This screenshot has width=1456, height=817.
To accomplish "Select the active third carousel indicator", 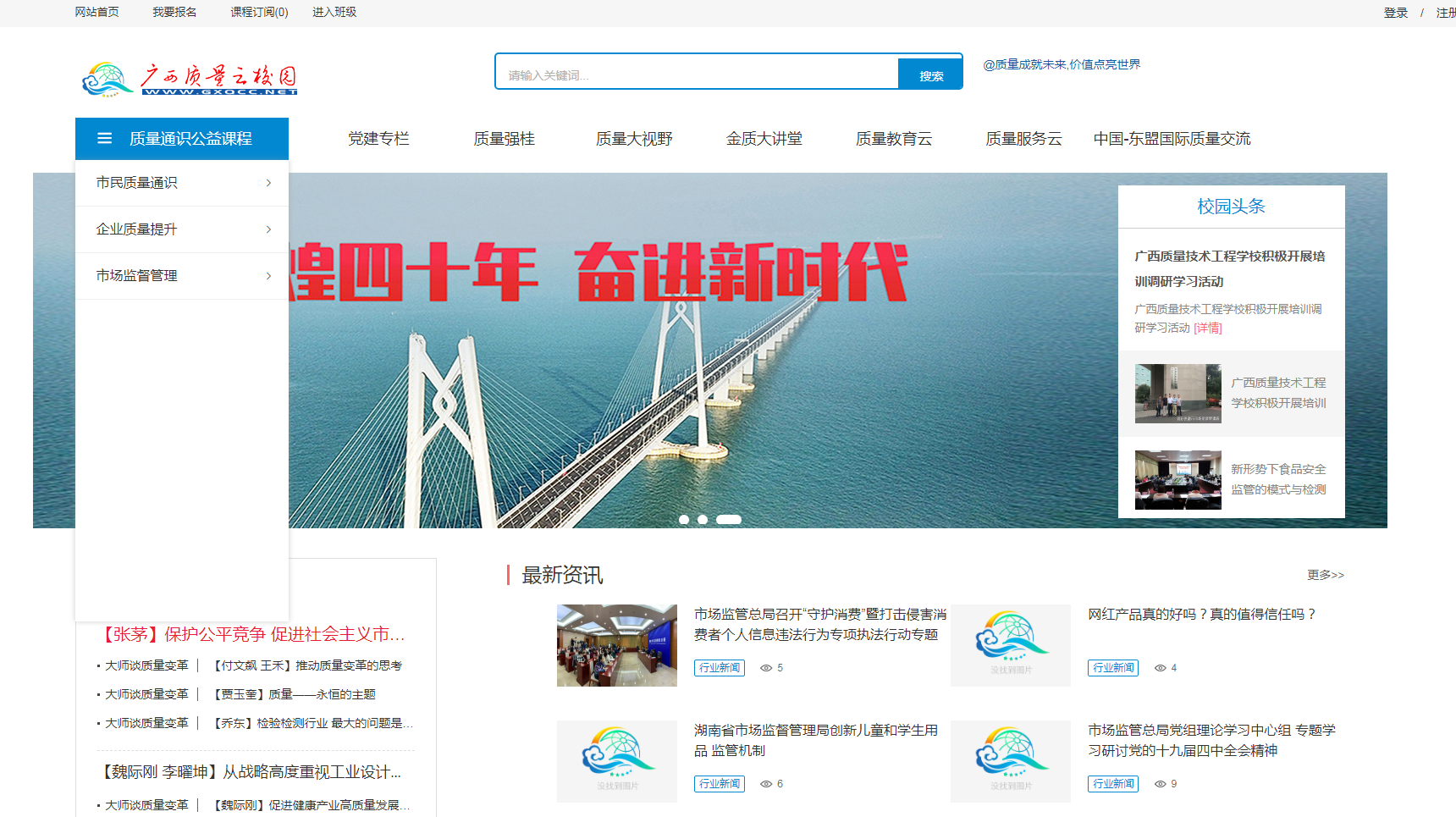I will click(x=729, y=520).
